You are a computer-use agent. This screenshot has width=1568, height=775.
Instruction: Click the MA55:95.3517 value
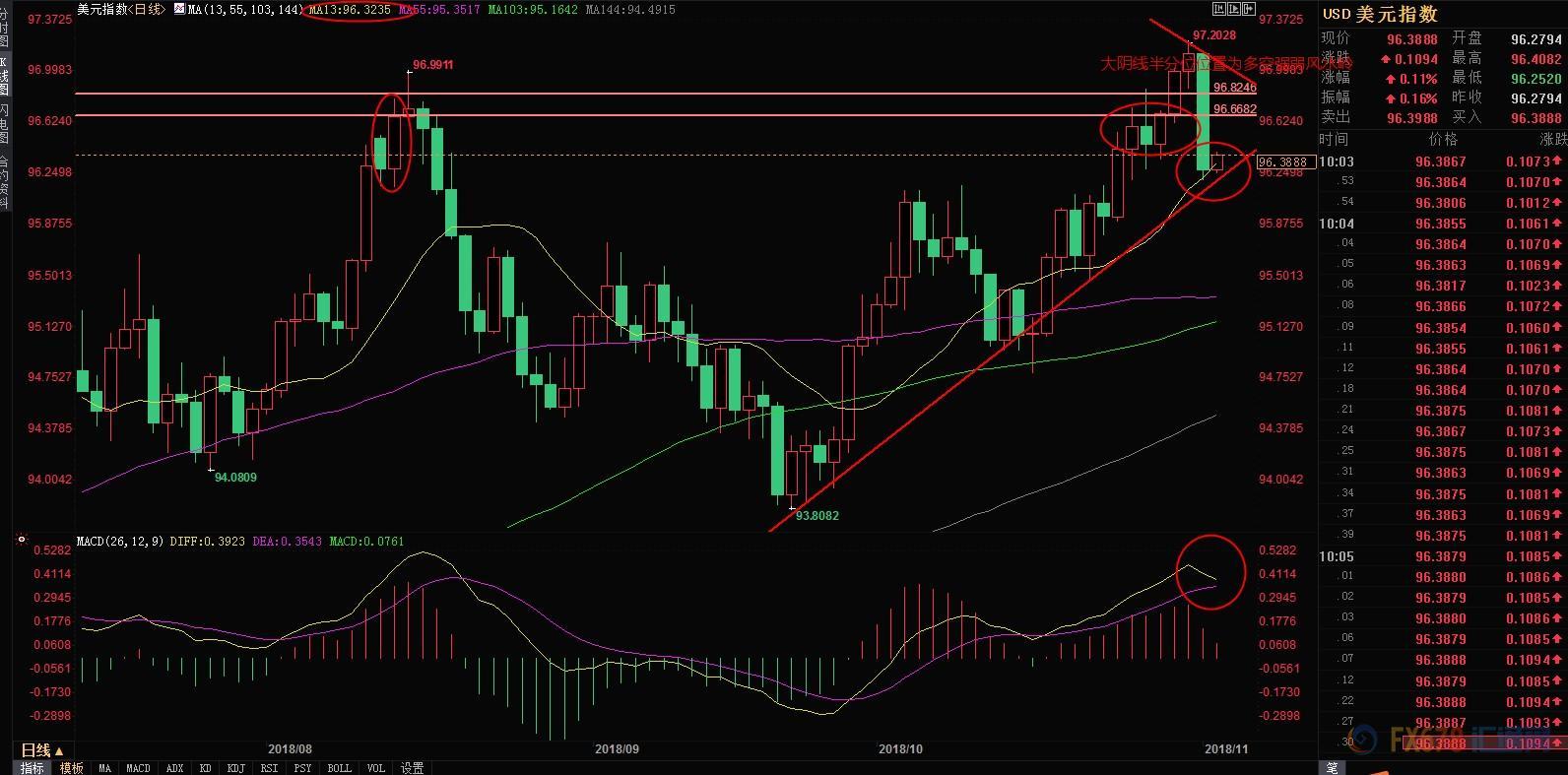(x=439, y=9)
